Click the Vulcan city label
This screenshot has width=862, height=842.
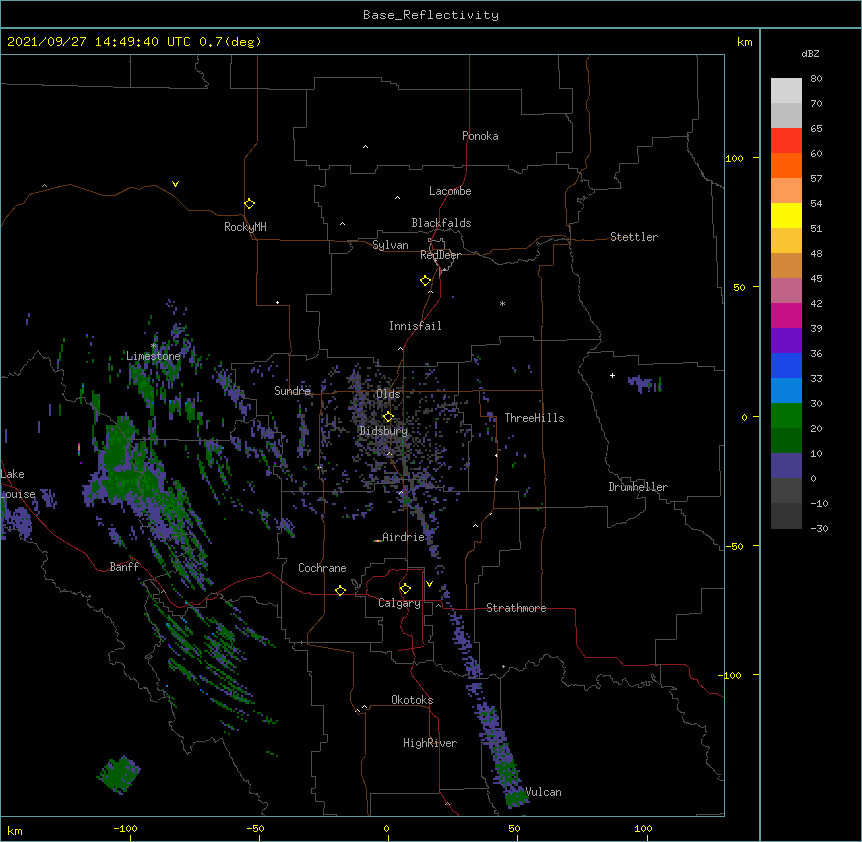[x=543, y=792]
